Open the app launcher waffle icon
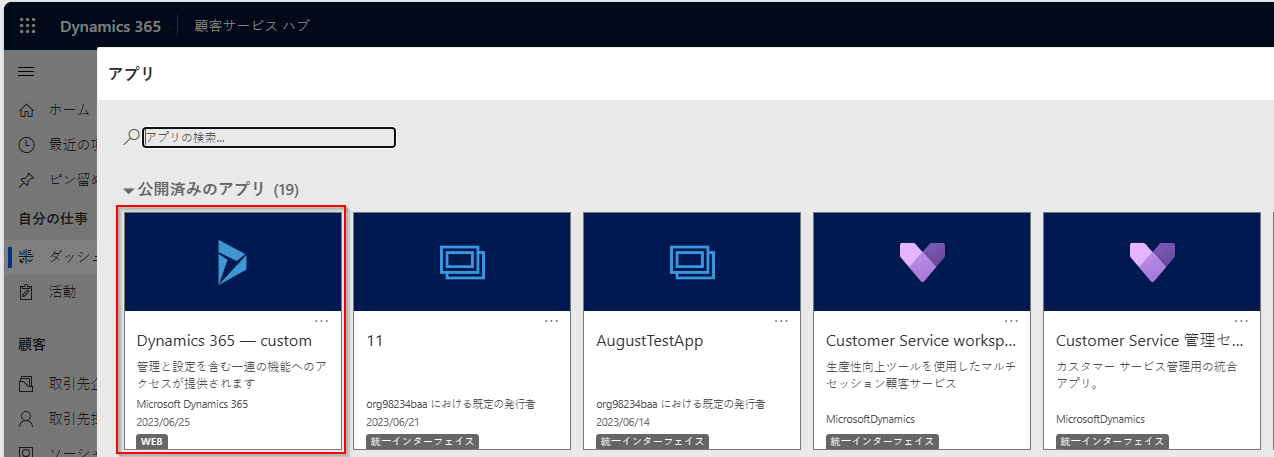Viewport: 1274px width, 457px height. [28, 26]
